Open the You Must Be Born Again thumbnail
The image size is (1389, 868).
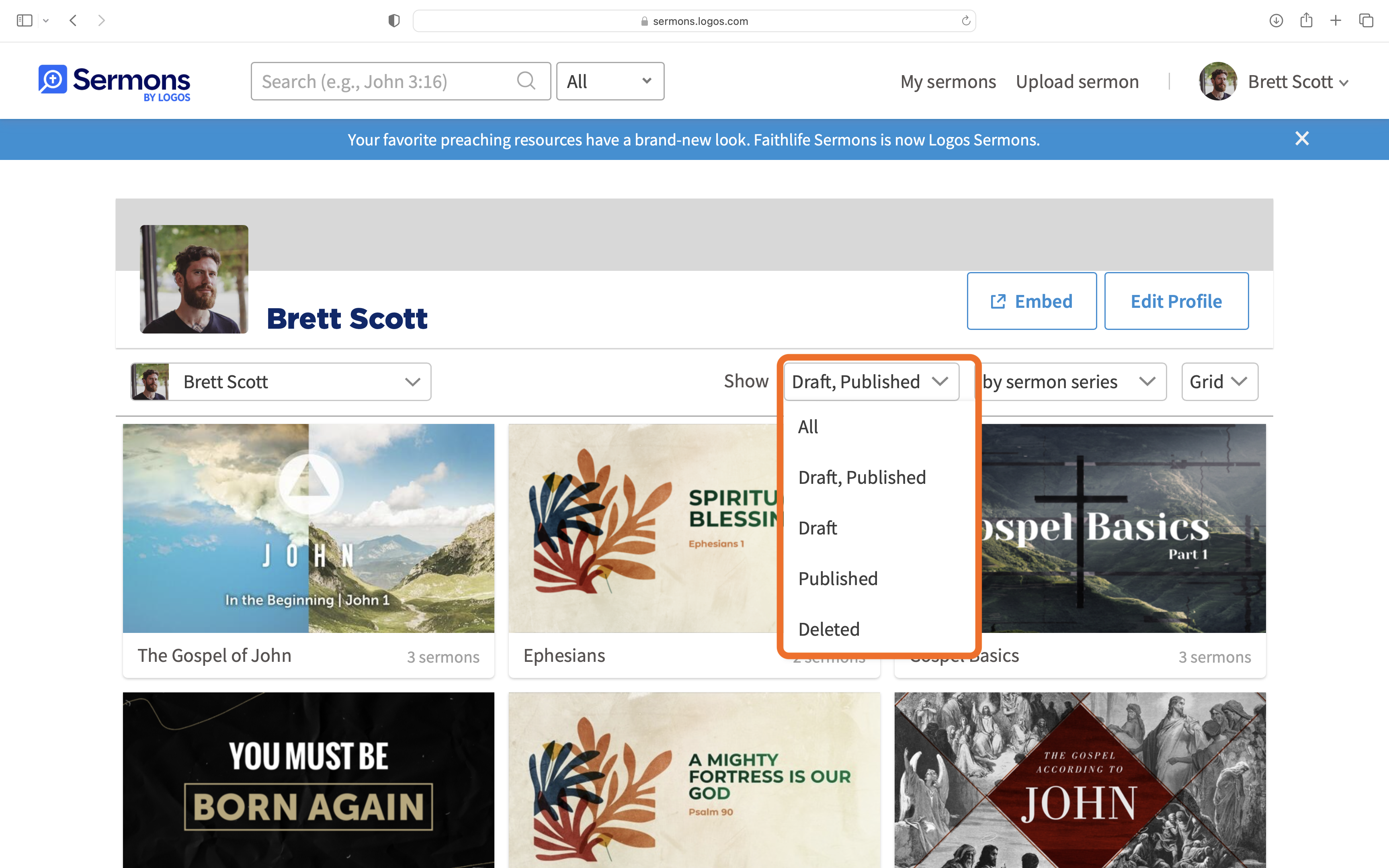click(308, 780)
